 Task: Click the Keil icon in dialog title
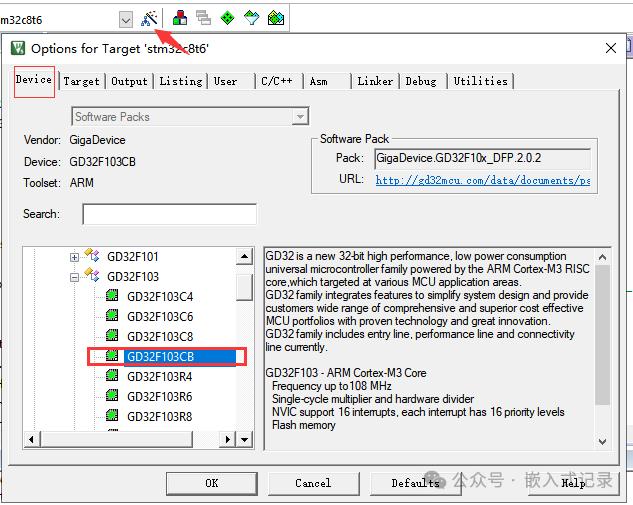point(18,48)
